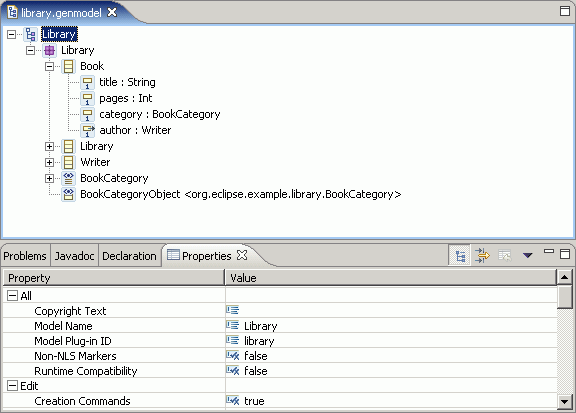Select the Book class label
Screen dimensions: 576x413
click(92, 67)
